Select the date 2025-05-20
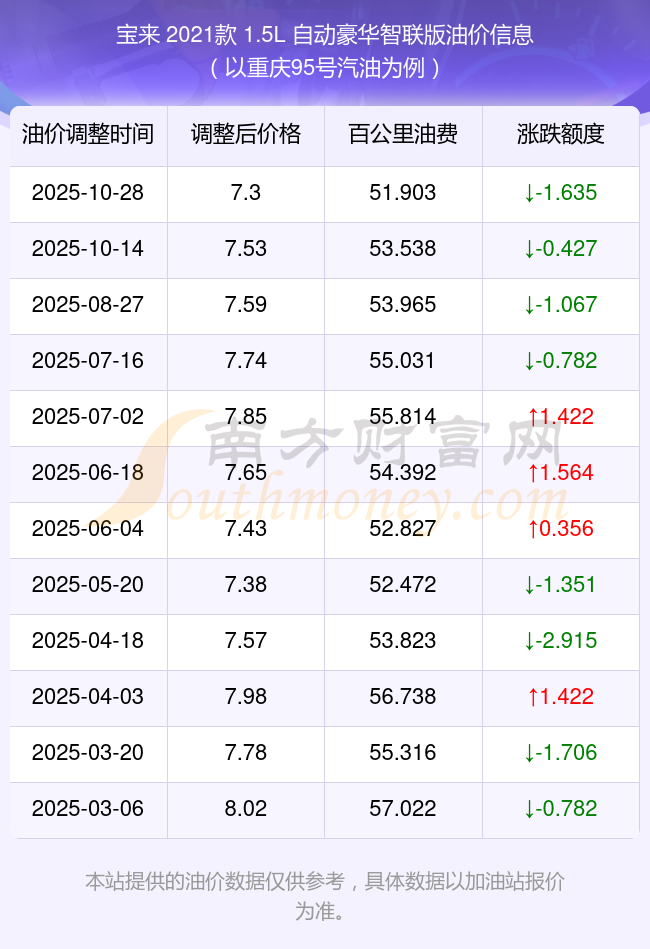The image size is (650, 949). click(x=88, y=585)
